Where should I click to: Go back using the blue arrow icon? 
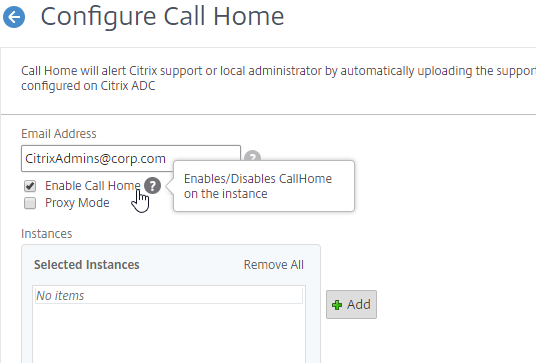tap(14, 17)
